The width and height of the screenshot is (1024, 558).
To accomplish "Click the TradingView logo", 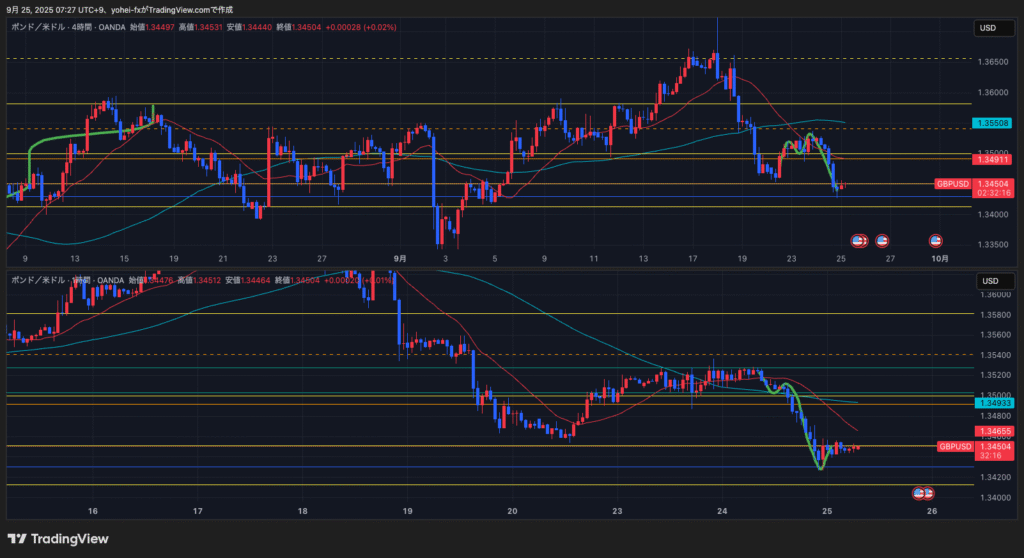I will 60,539.
